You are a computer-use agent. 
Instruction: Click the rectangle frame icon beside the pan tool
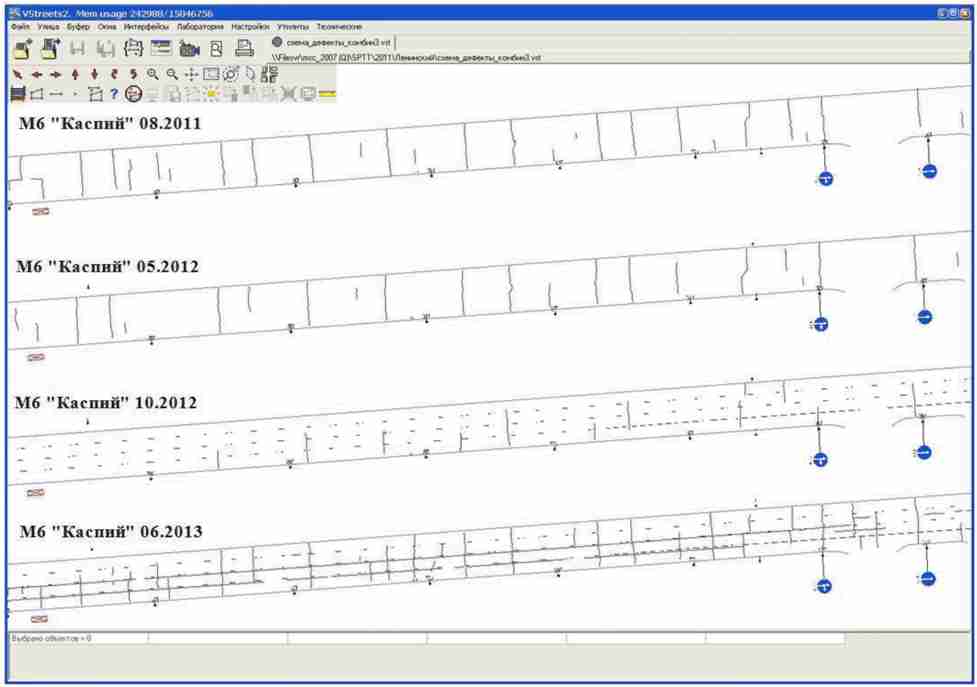(x=211, y=75)
